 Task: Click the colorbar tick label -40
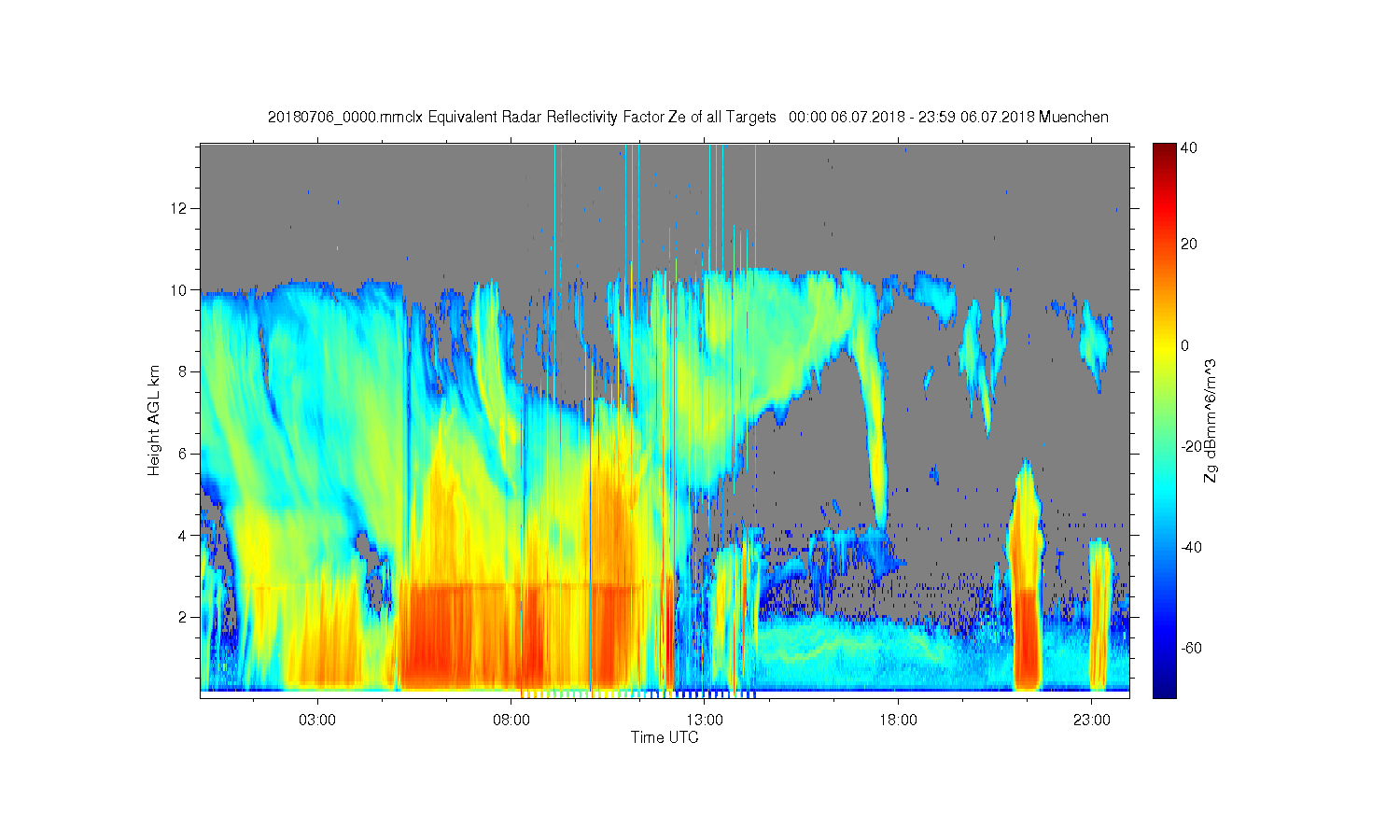(1191, 547)
